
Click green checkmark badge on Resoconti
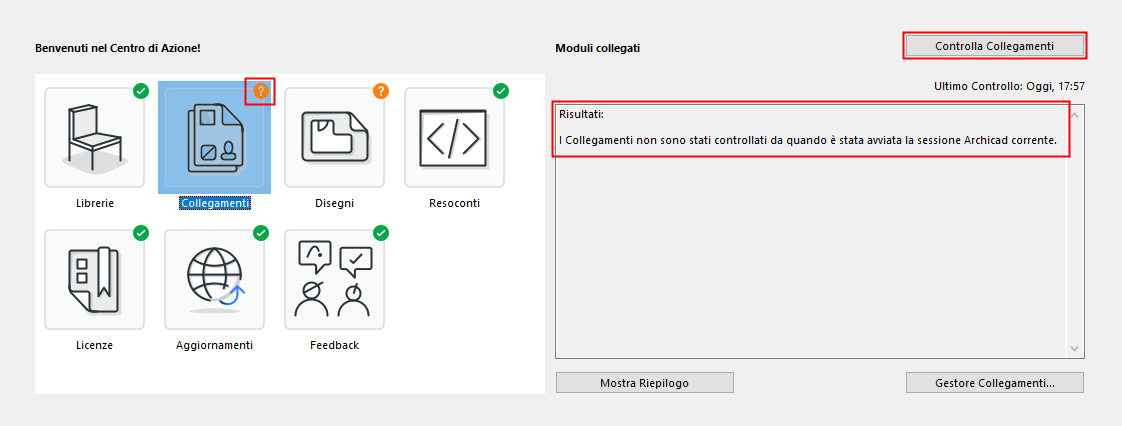pyautogui.click(x=501, y=91)
